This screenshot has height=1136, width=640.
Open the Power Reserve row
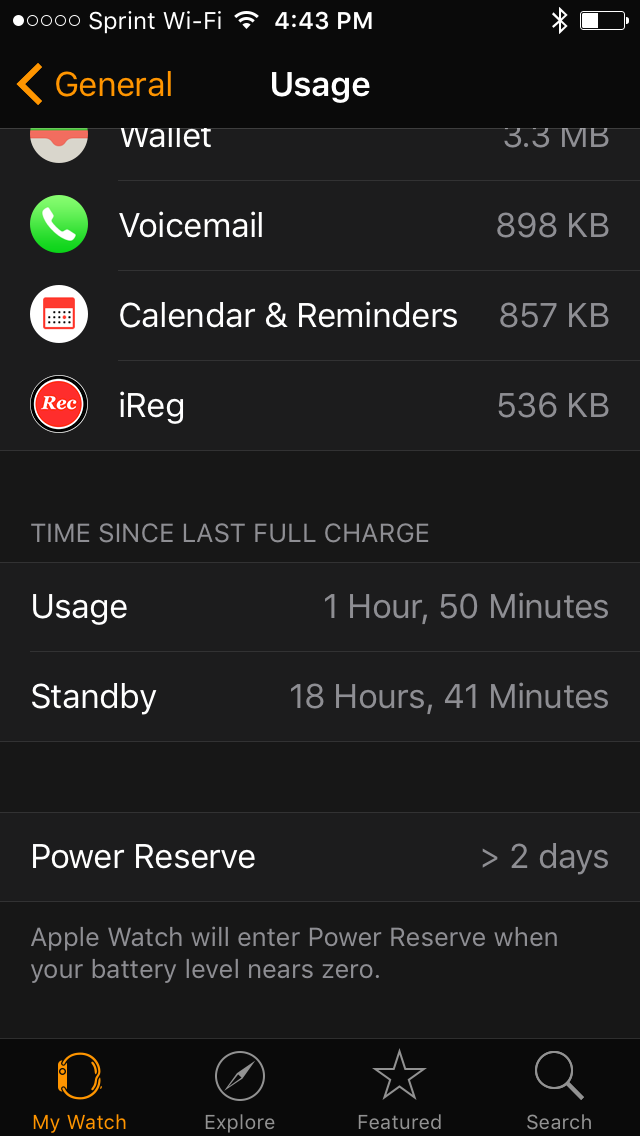[320, 857]
